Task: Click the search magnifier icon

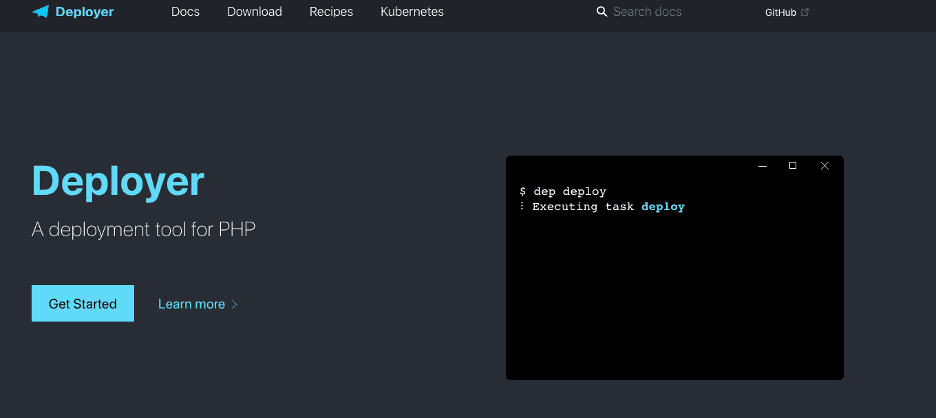Action: tap(602, 12)
